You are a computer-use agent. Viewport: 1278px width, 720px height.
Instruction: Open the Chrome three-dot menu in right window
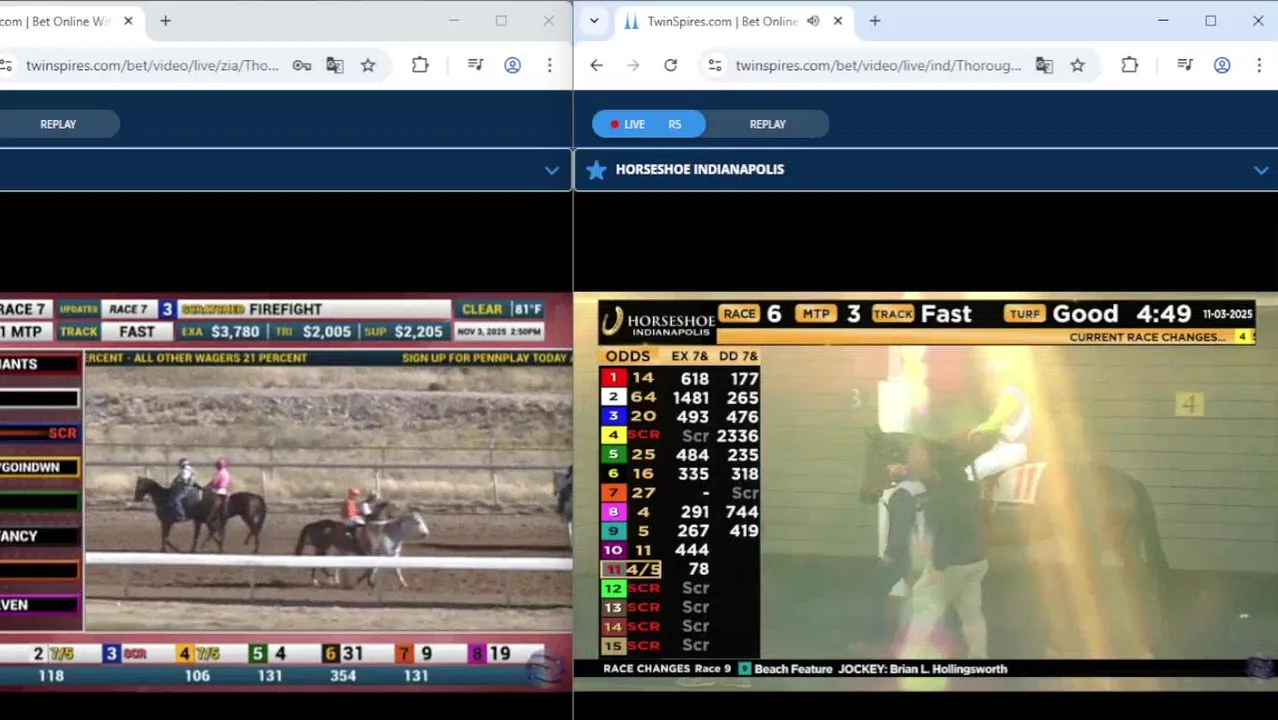tap(1258, 65)
